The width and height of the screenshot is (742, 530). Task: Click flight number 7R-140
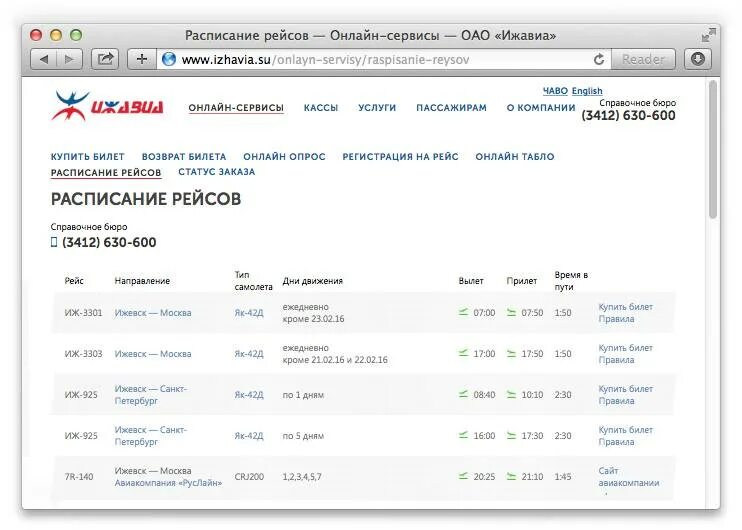[79, 477]
